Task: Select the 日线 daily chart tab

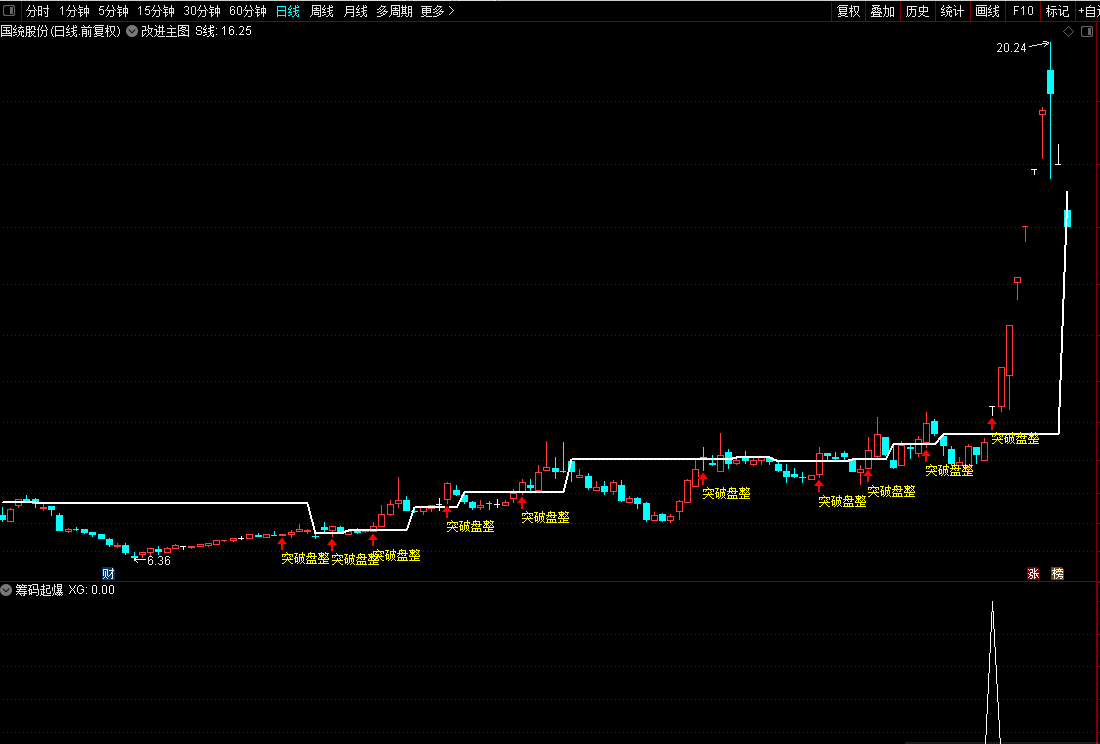Action: (x=288, y=11)
